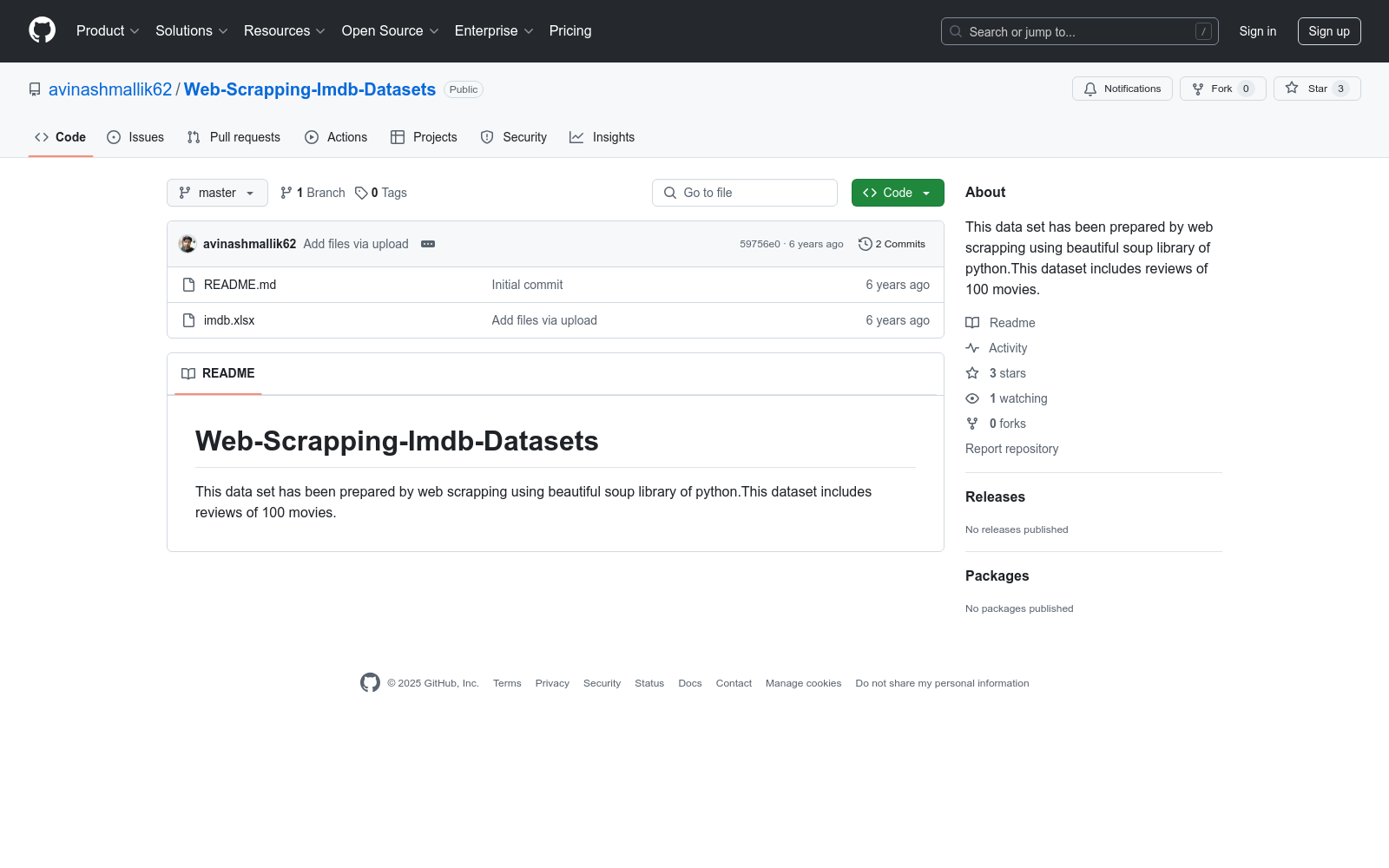1389x868 pixels.
Task: Click the Notifications button
Action: pyautogui.click(x=1122, y=89)
